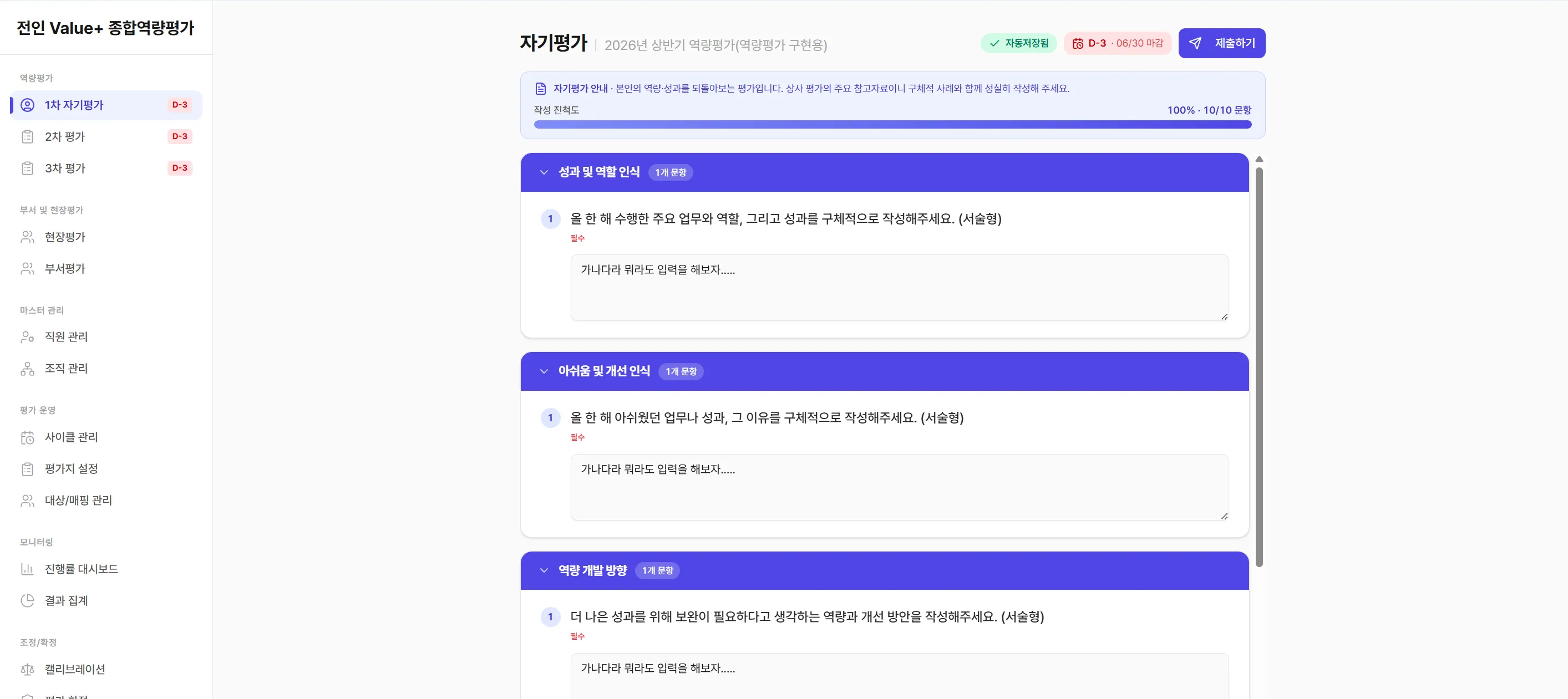Go to 현장평가 in the sidebar
The width and height of the screenshot is (1568, 699).
[106, 237]
